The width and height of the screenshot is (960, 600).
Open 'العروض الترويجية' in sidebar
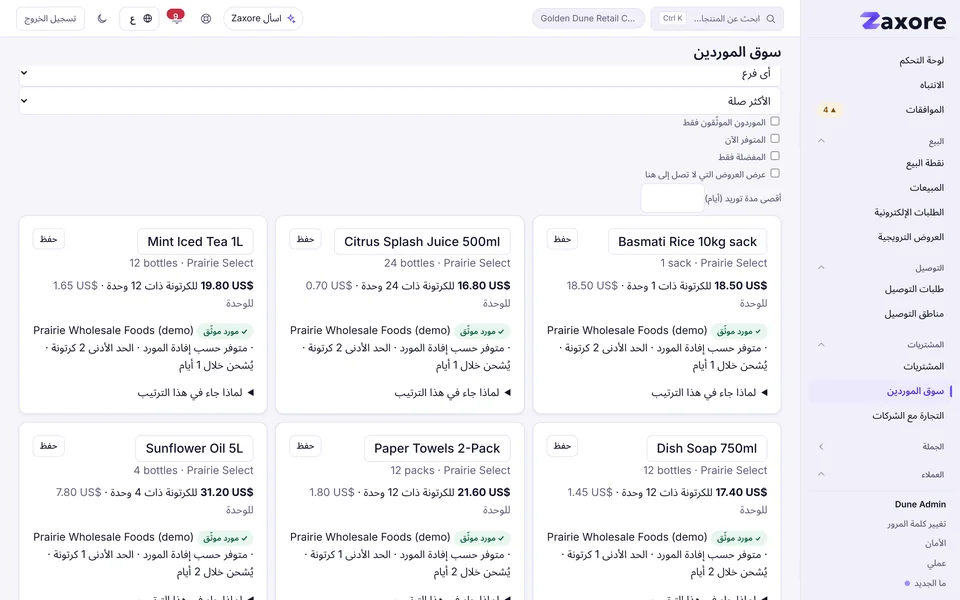(x=910, y=236)
